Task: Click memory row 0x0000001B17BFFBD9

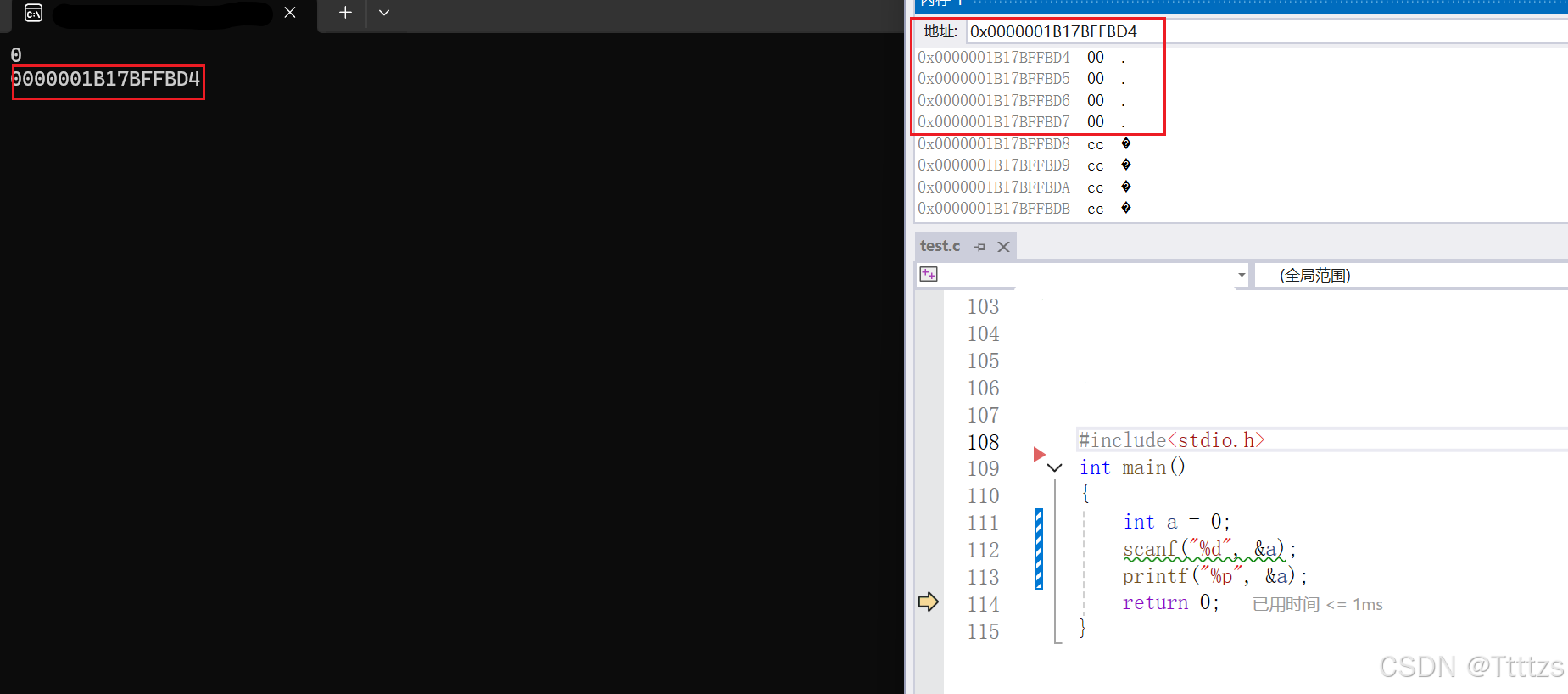Action: click(x=1024, y=165)
